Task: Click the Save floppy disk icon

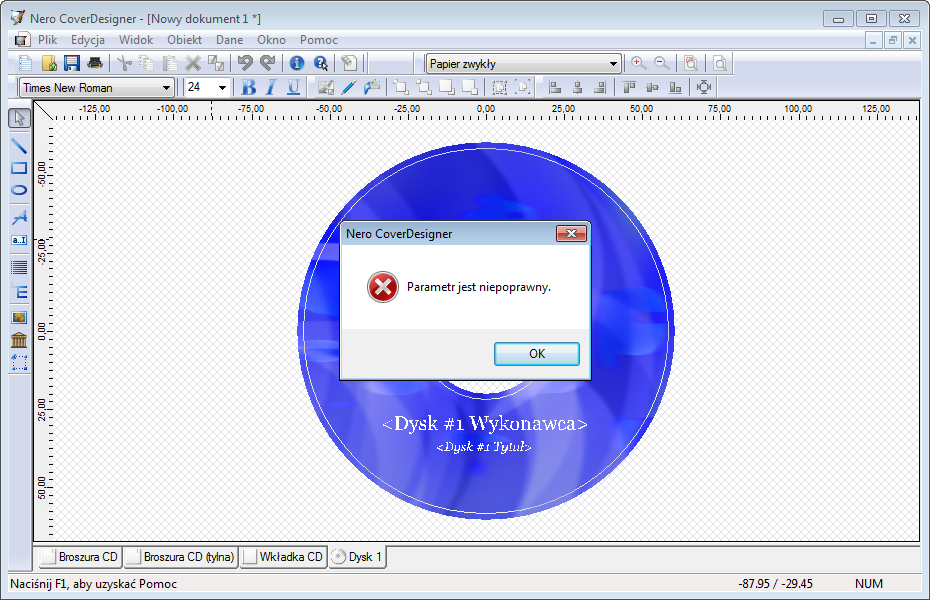Action: click(x=72, y=63)
